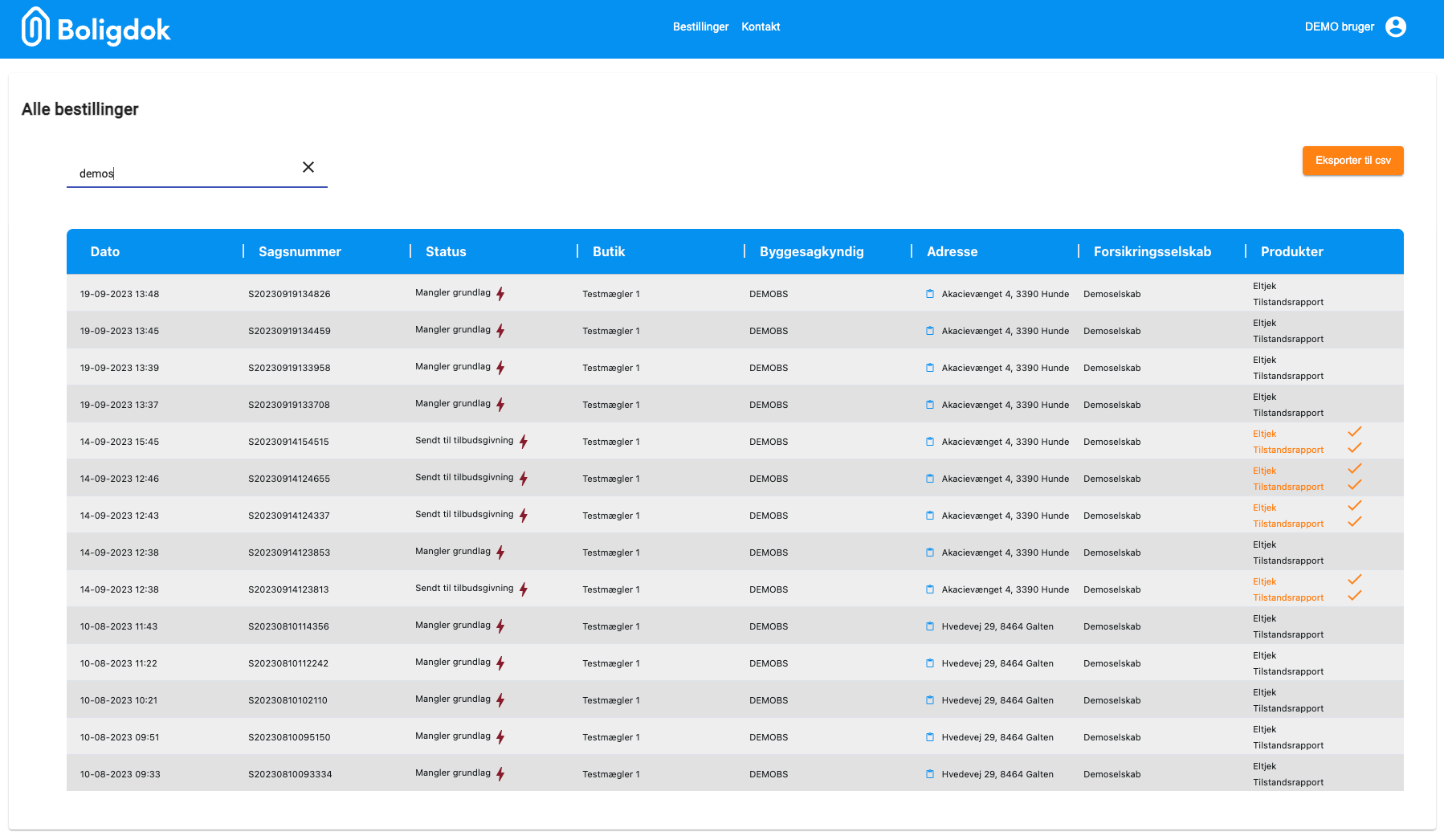Click Demoselskab in row S20230810095150

click(1112, 737)
